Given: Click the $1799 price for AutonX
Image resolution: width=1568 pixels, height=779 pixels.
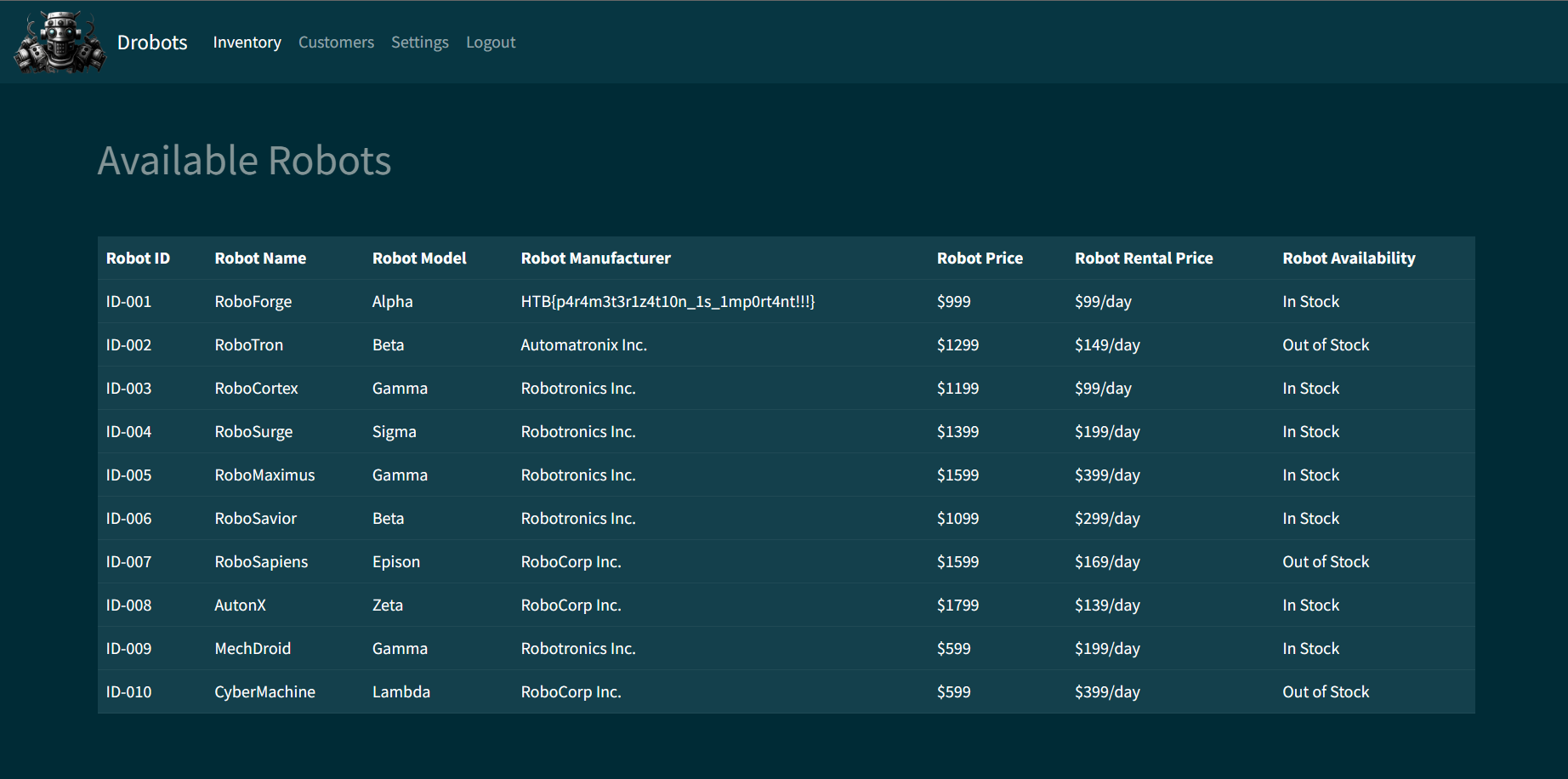Looking at the screenshot, I should 957,606.
